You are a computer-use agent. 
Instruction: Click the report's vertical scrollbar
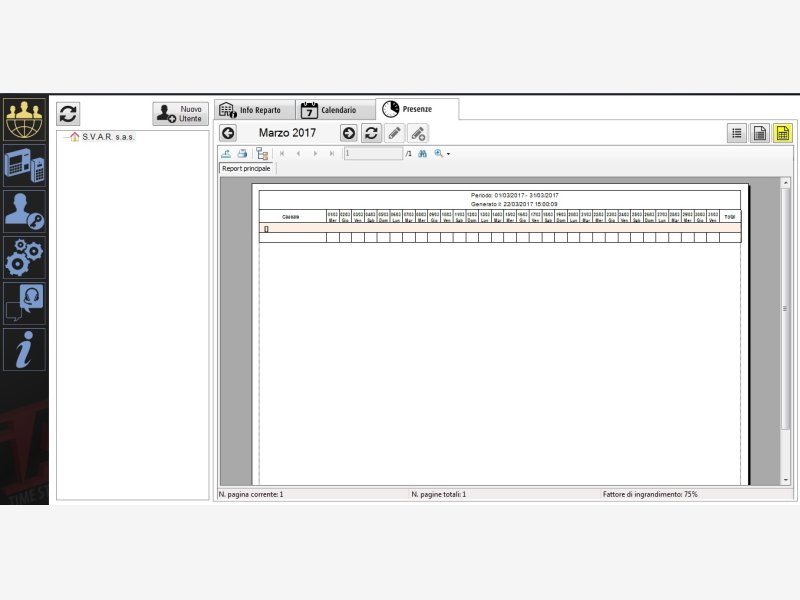click(785, 308)
